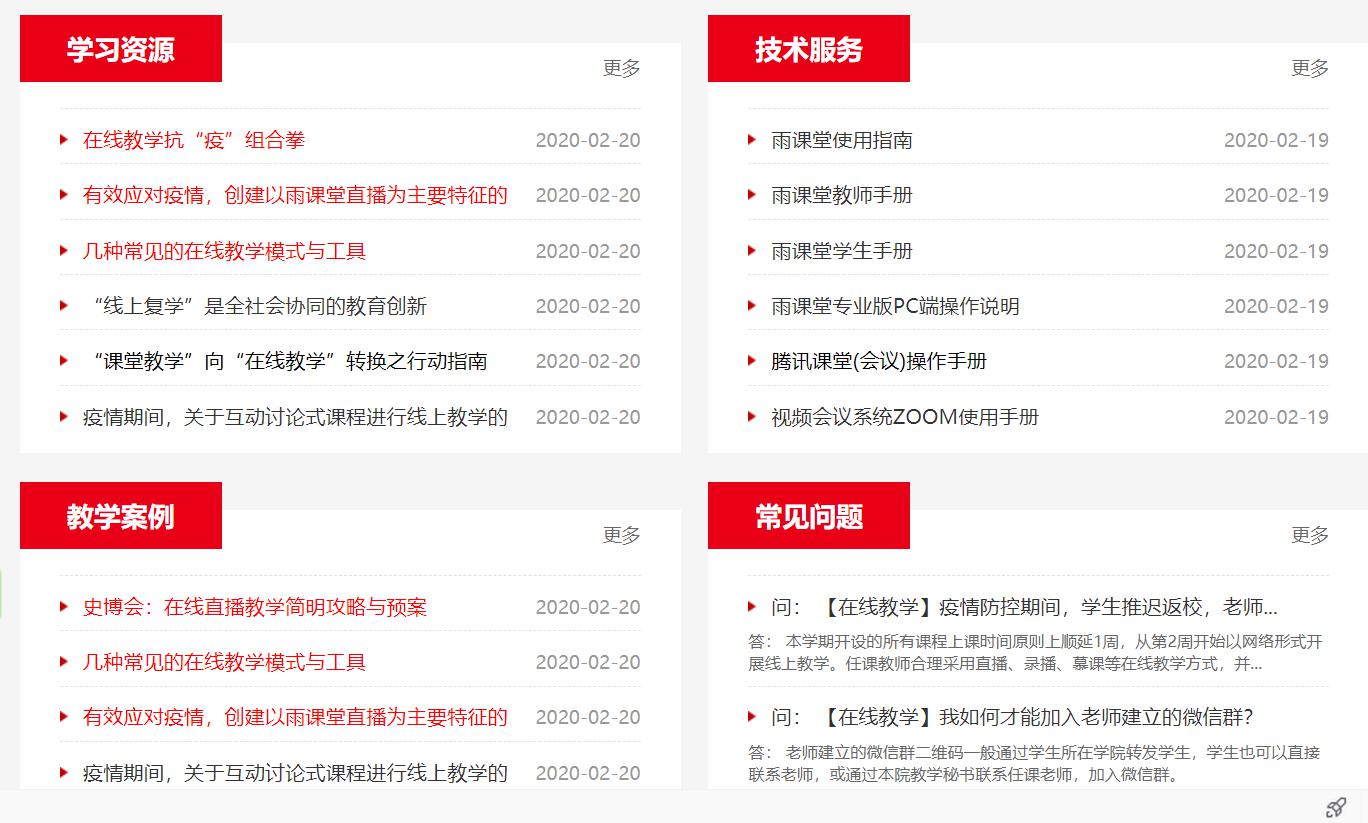Click the red arrow icon beside 雨课堂使用指南
Viewport: 1368px width, 823px height.
point(750,140)
